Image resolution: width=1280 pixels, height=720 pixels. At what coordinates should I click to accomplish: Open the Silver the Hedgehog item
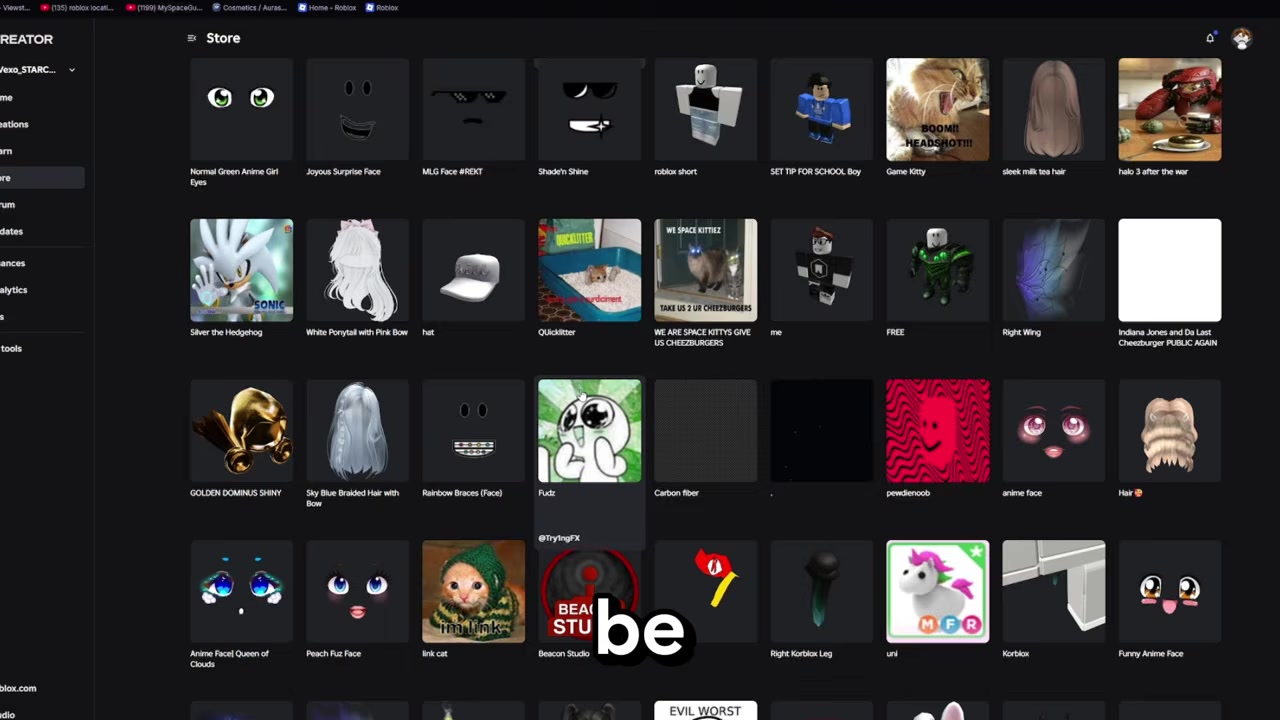241,270
